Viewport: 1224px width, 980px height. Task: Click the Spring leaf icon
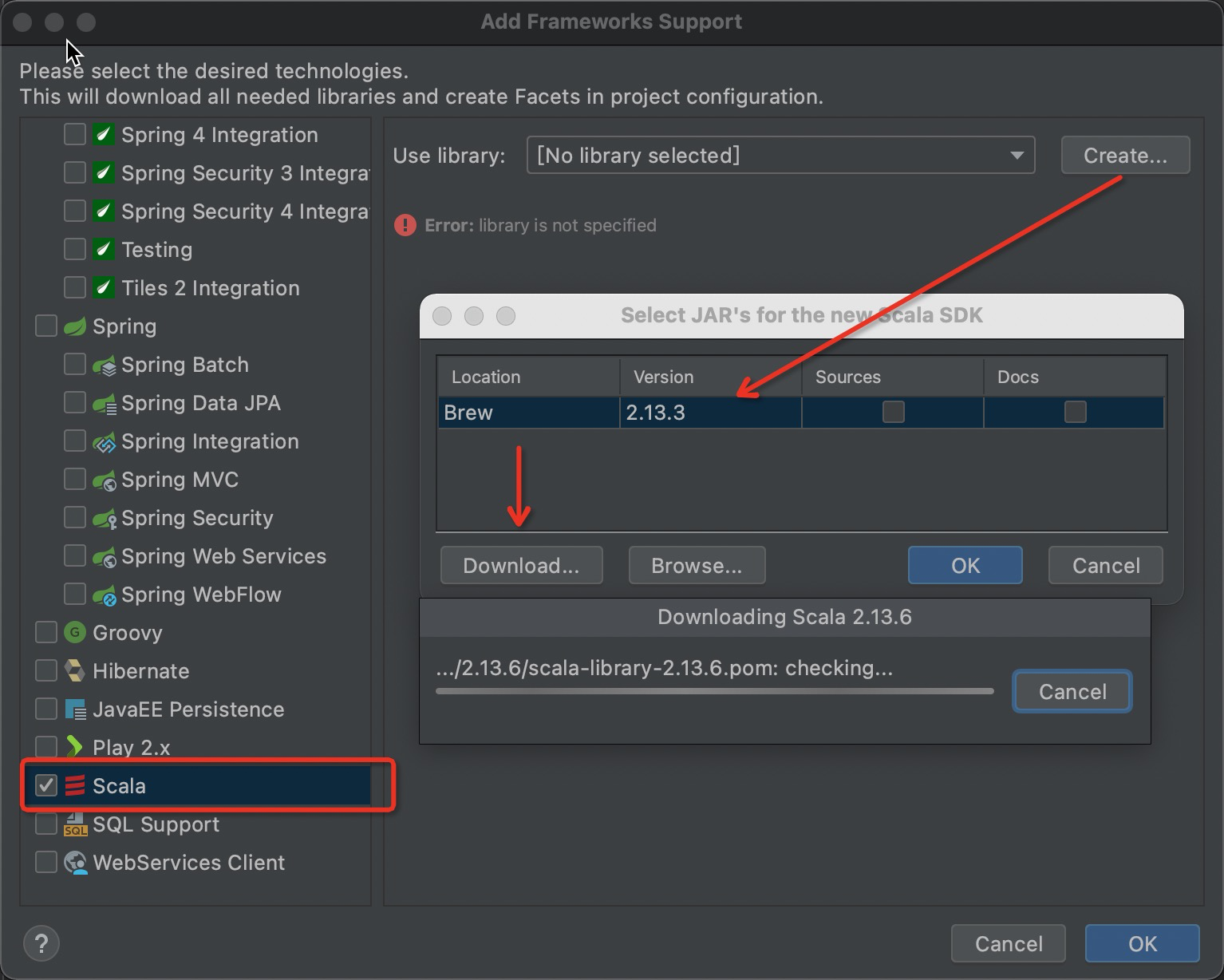tap(74, 326)
